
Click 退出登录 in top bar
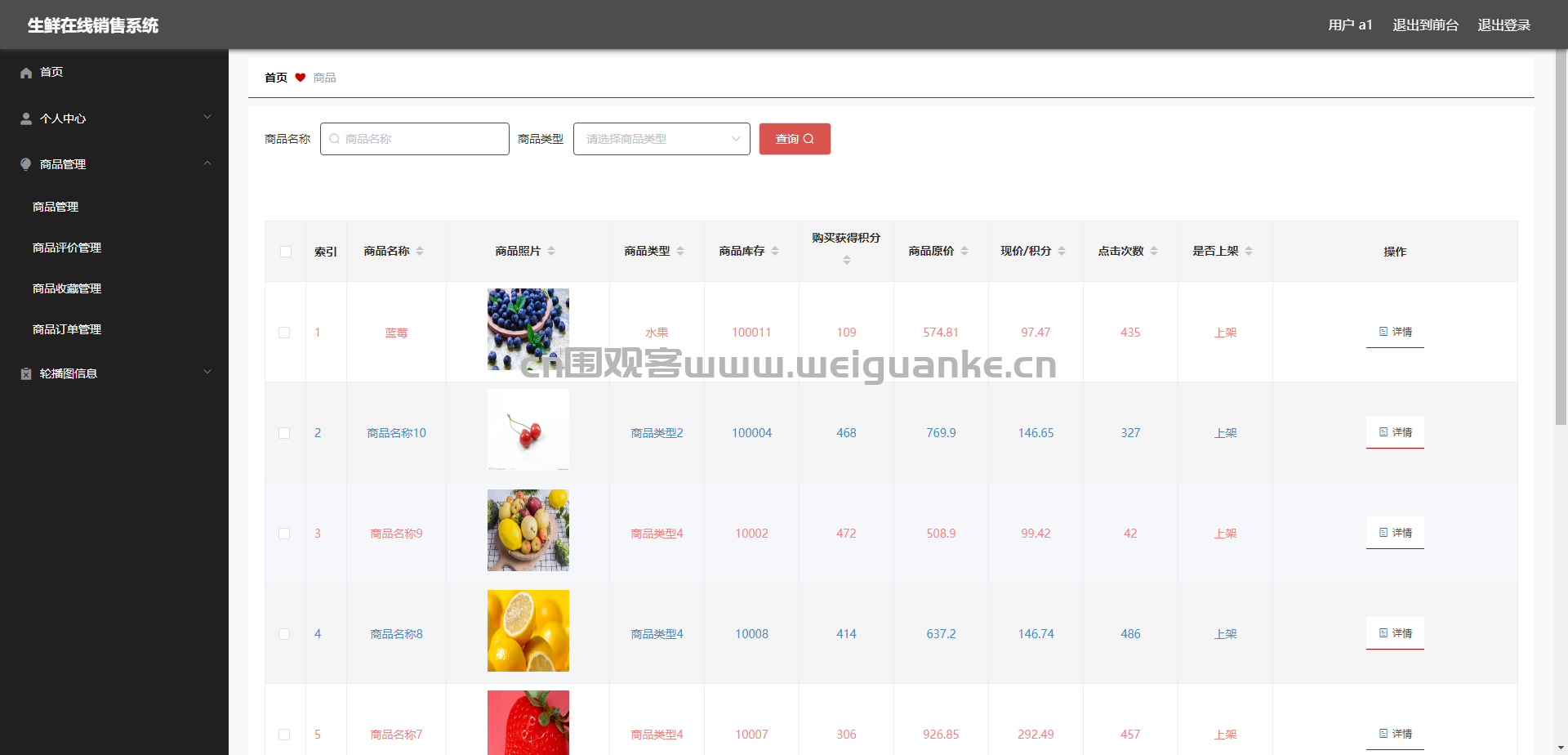click(x=1503, y=25)
